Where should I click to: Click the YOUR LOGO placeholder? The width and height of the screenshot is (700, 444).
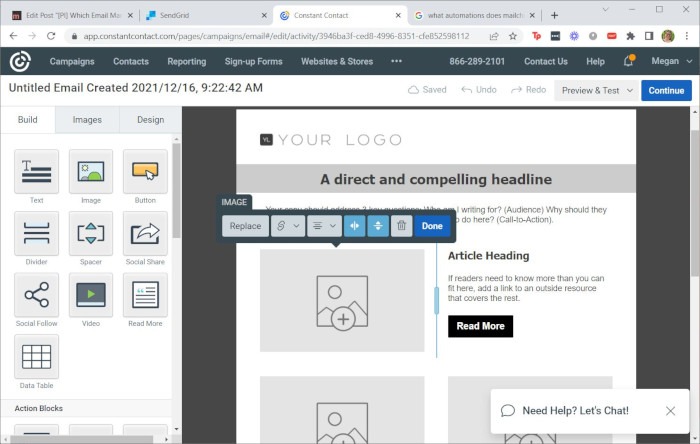coord(331,140)
